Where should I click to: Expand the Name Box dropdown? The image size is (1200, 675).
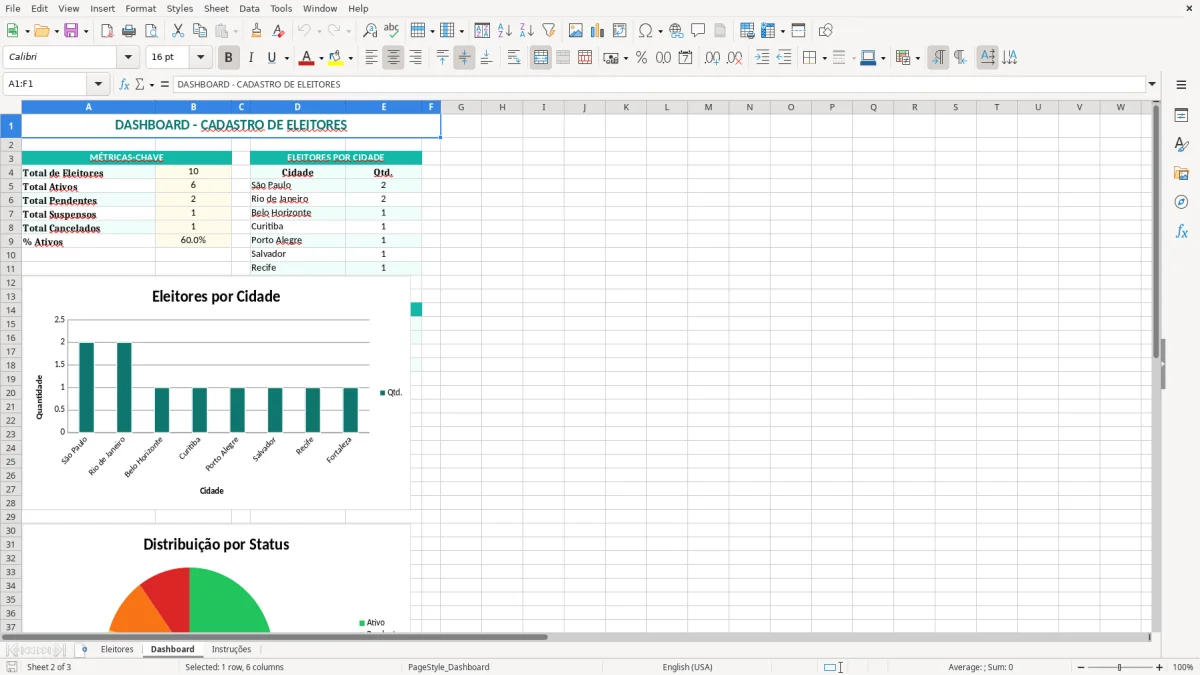click(x=98, y=84)
